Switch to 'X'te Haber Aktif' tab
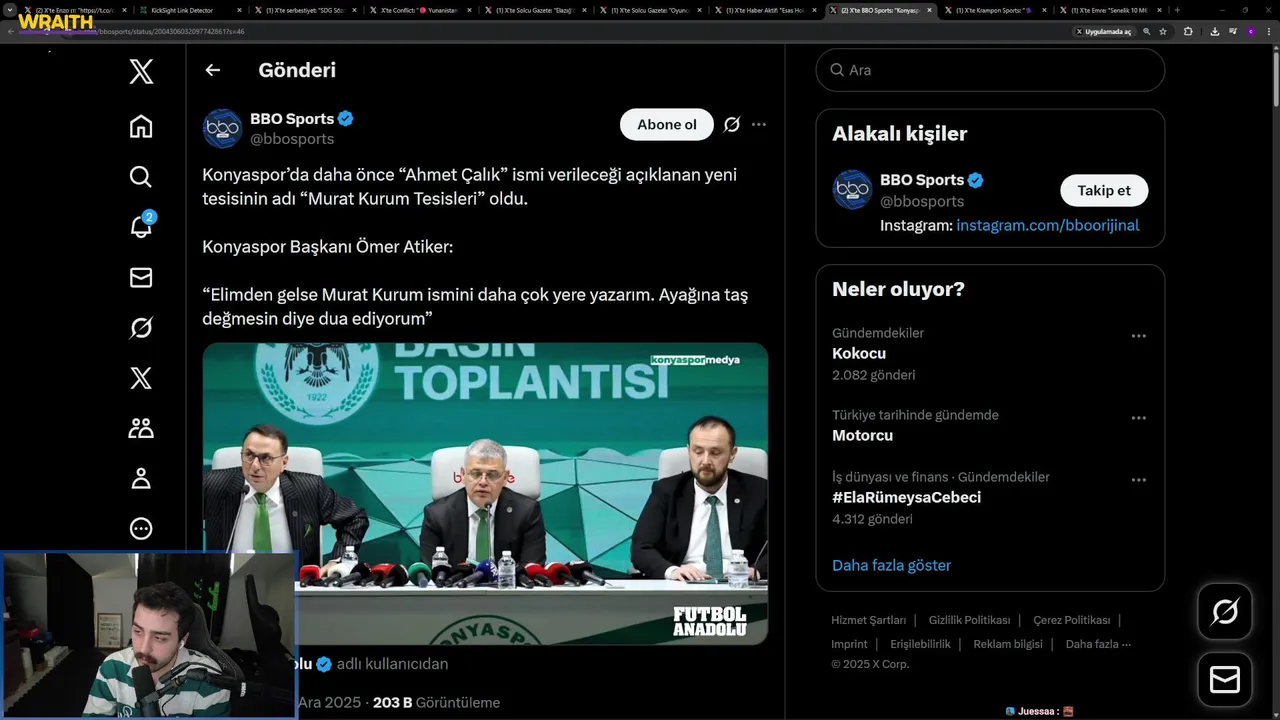The image size is (1280, 720). 765,10
